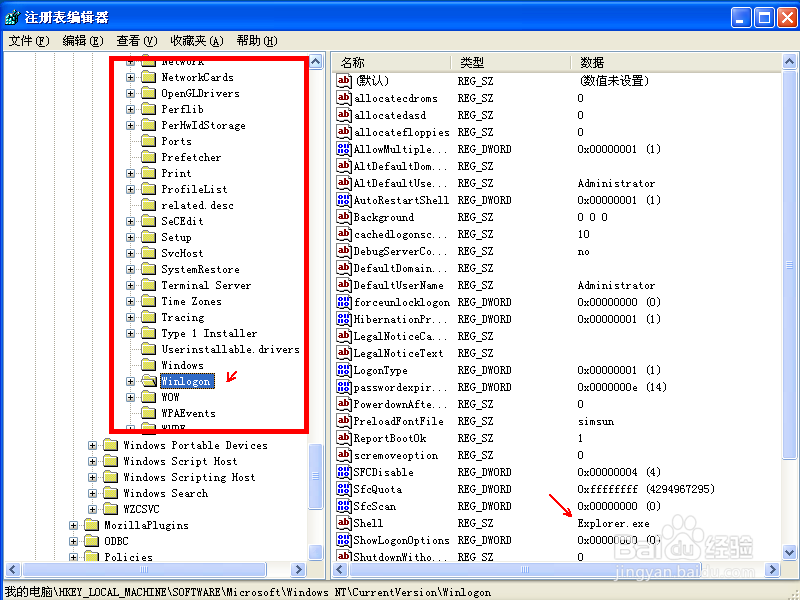This screenshot has width=800, height=600.
Task: Open the 收藏夹 (Favorites) menu
Action: click(x=196, y=41)
